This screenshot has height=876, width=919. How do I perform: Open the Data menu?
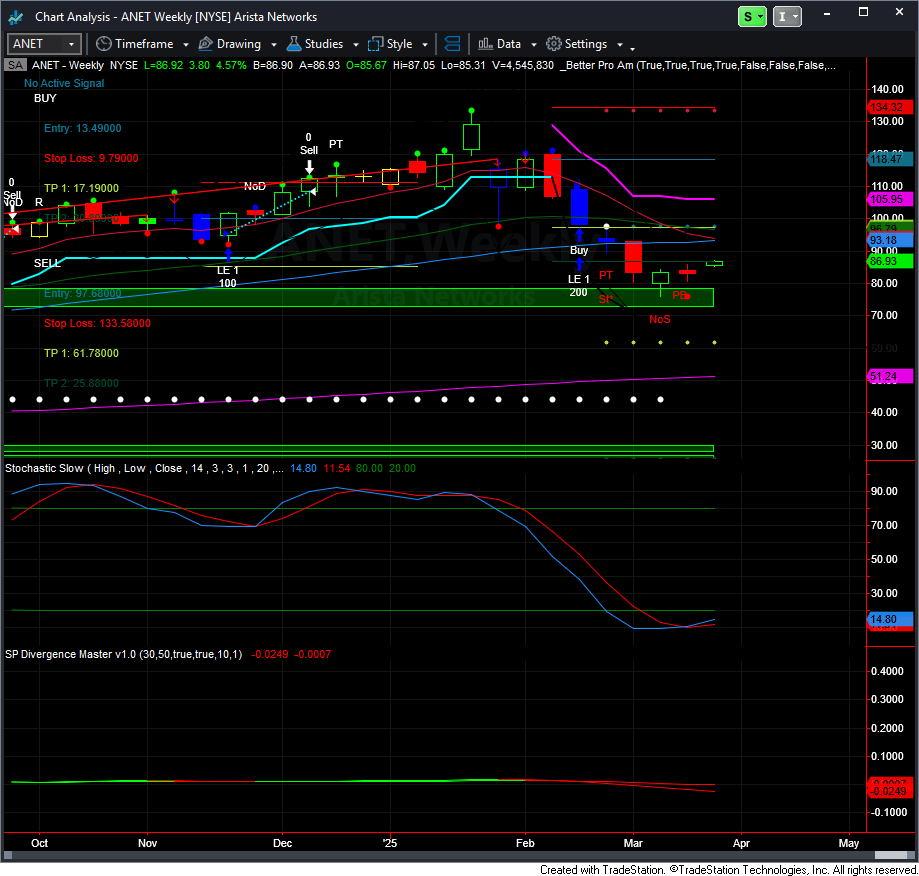tap(509, 44)
